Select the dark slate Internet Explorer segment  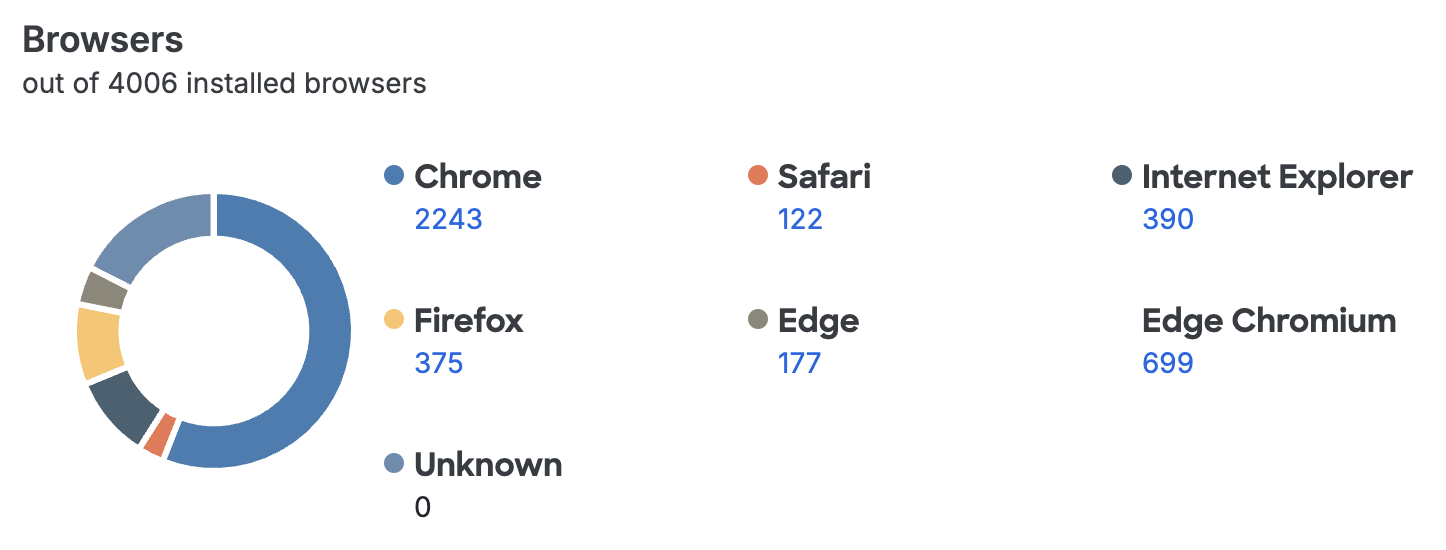click(122, 406)
